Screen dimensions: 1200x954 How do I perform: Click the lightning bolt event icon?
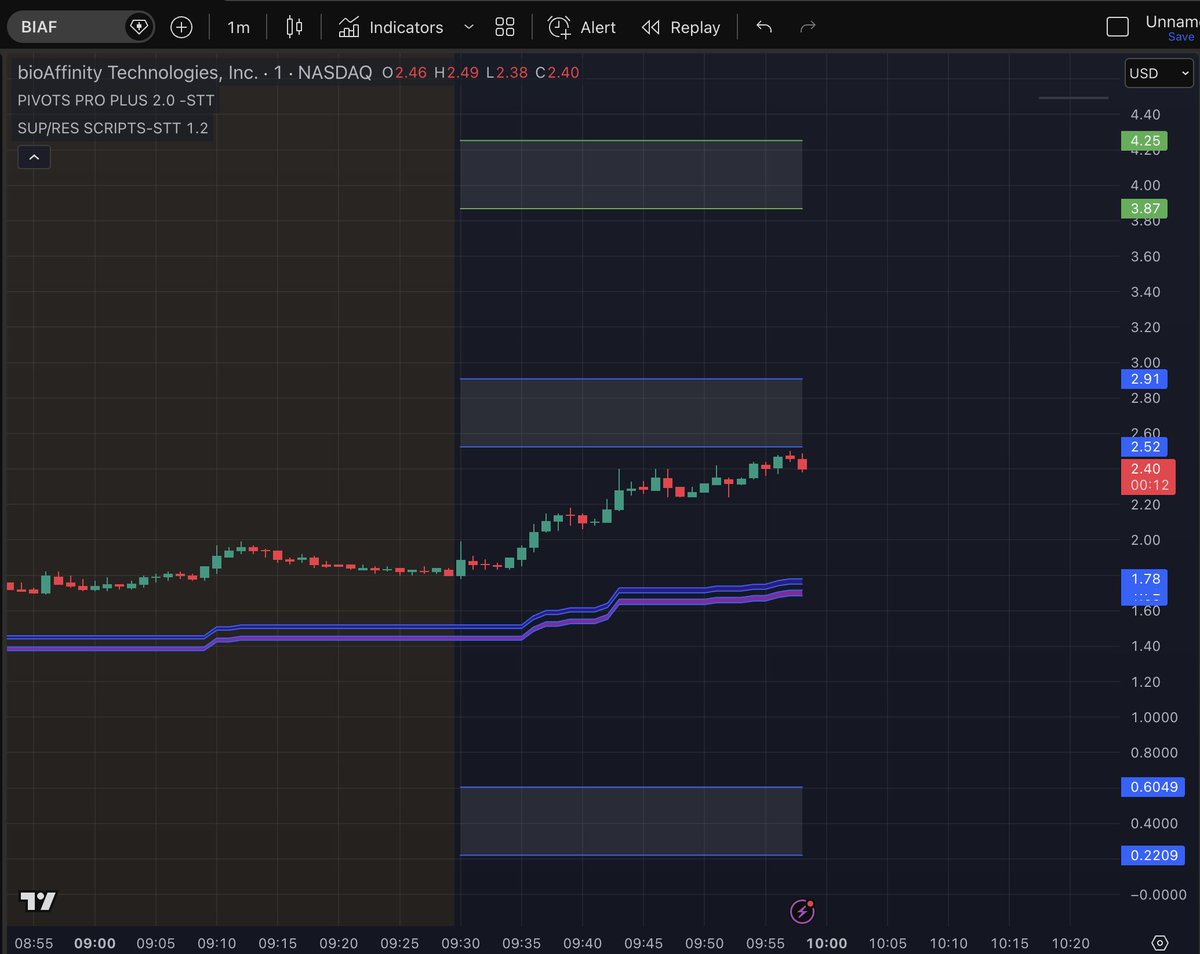click(802, 911)
